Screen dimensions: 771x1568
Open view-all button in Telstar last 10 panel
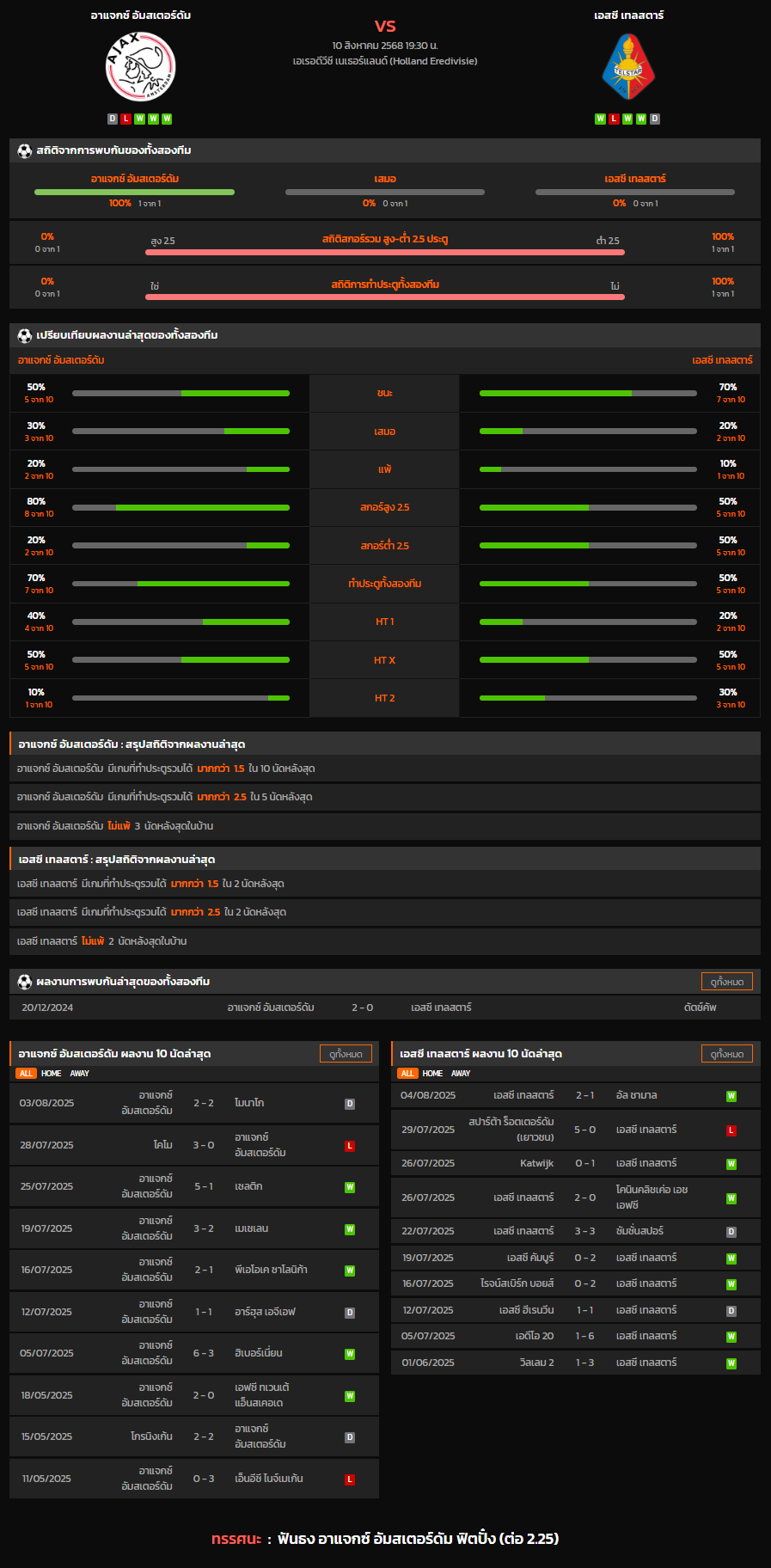tap(727, 1054)
